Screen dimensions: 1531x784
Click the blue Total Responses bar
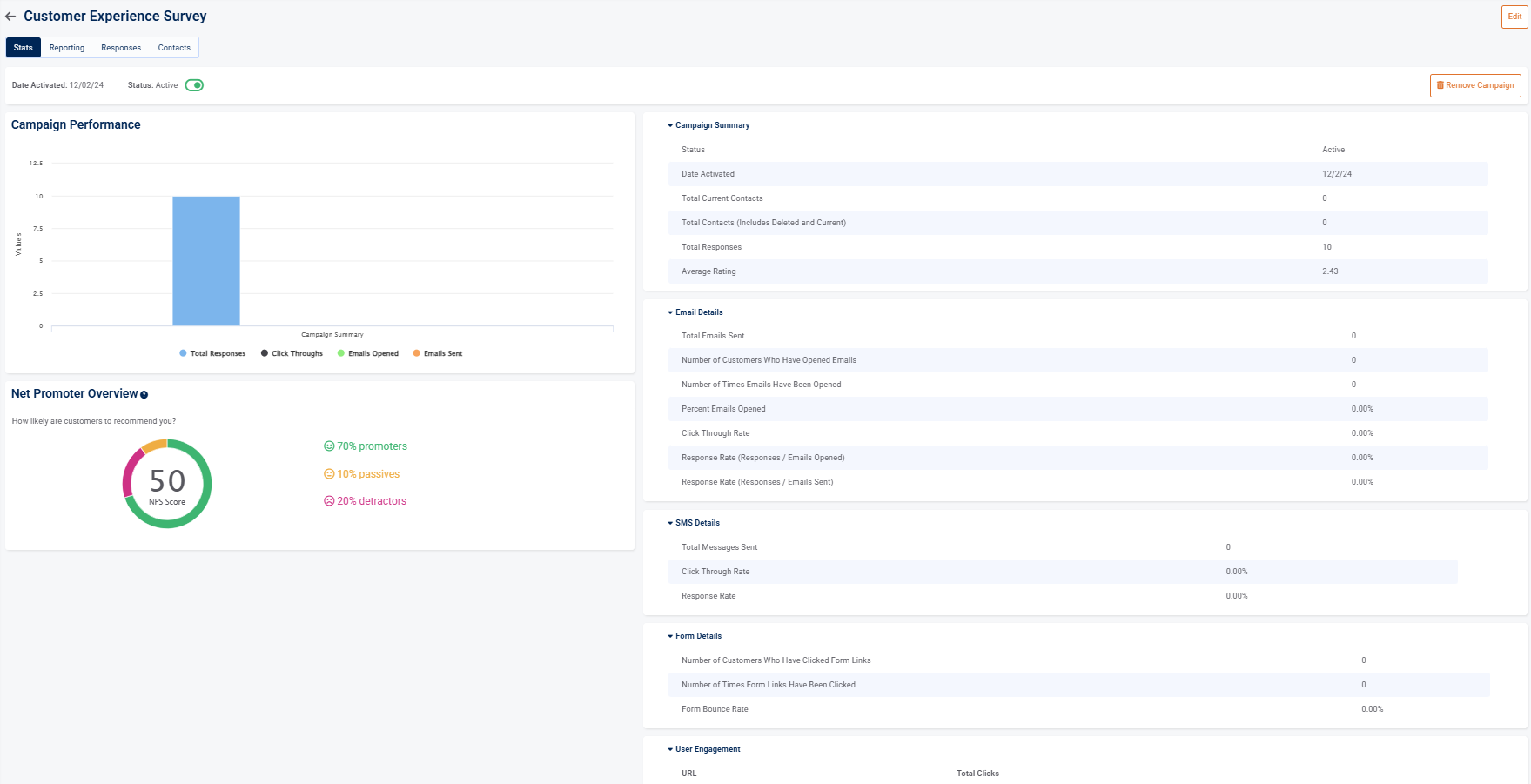point(206,261)
